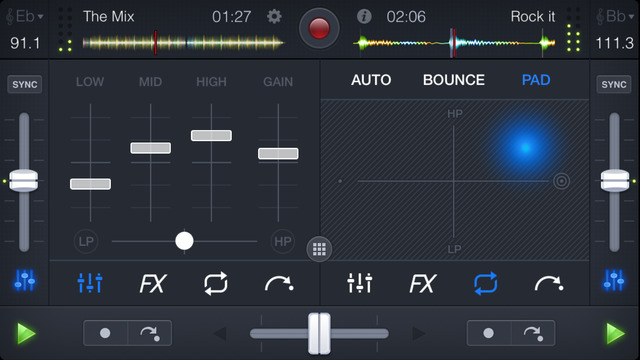Viewport: 640px width, 360px height.
Task: Jump to cue on right deck
Action: (533, 333)
